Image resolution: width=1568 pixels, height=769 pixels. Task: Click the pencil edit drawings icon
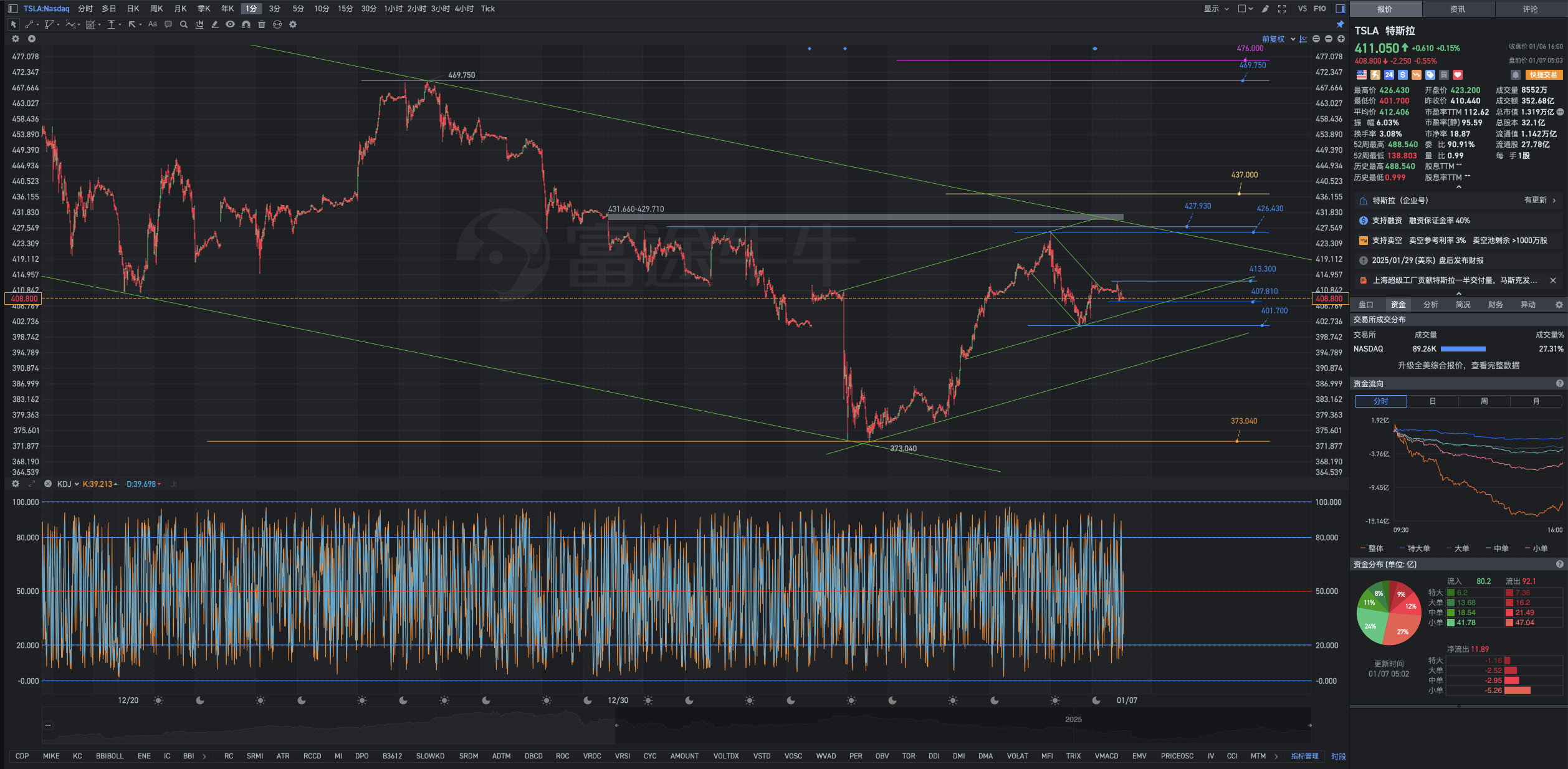(215, 24)
